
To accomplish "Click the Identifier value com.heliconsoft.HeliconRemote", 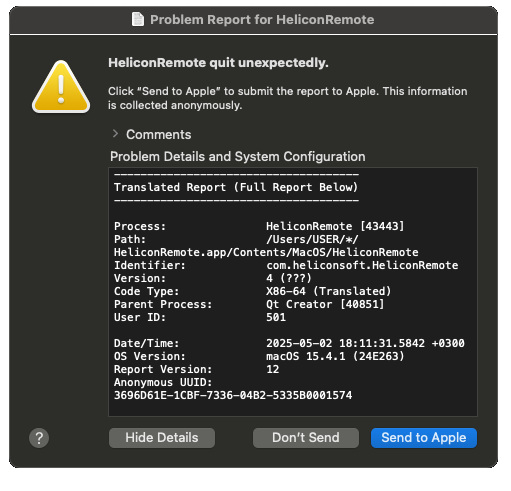I will [x=362, y=265].
